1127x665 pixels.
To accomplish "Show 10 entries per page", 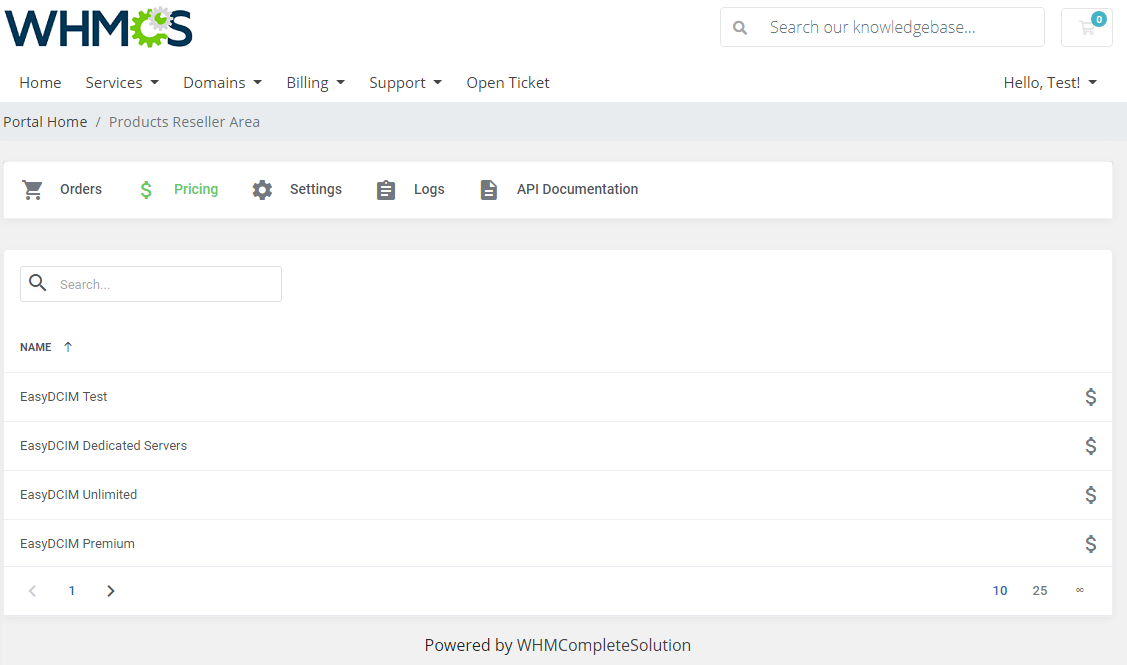I will 1000,591.
